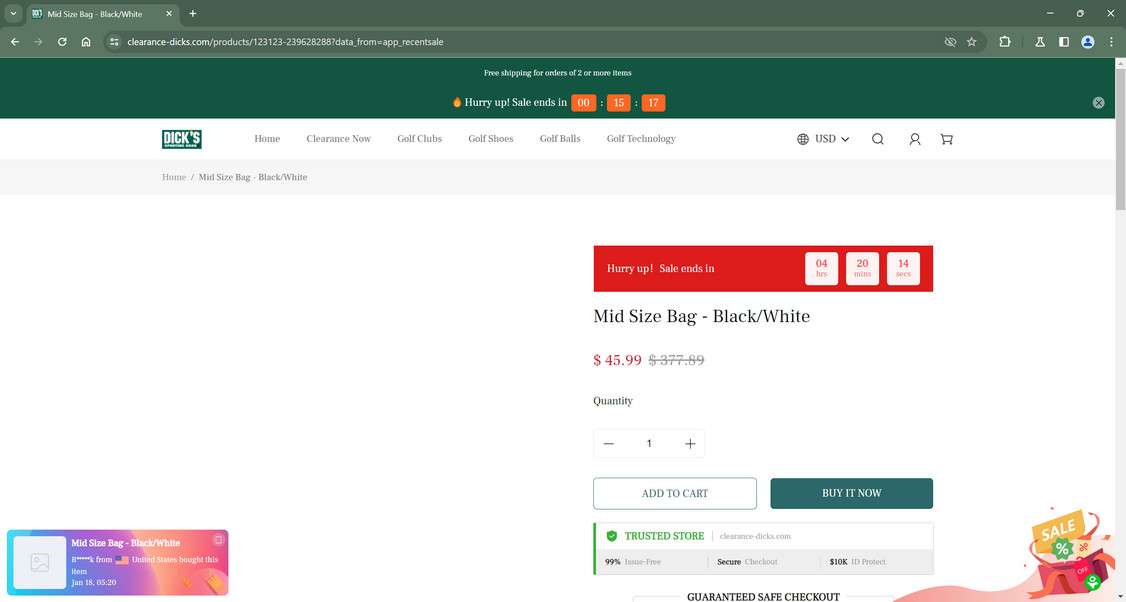Image resolution: width=1126 pixels, height=602 pixels.
Task: Open the green membership widget at bottom right
Action: (1092, 581)
